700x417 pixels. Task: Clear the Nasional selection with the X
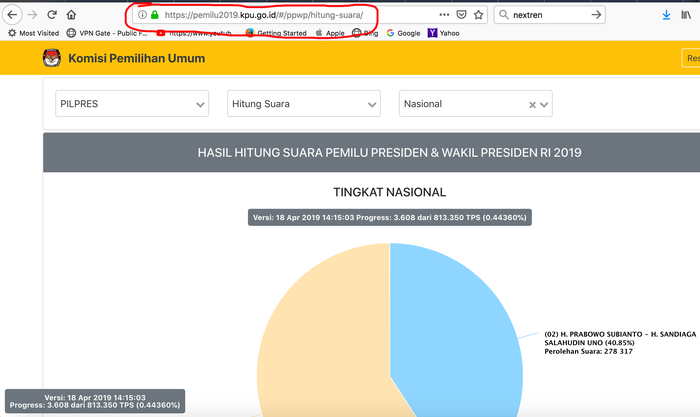pos(532,105)
